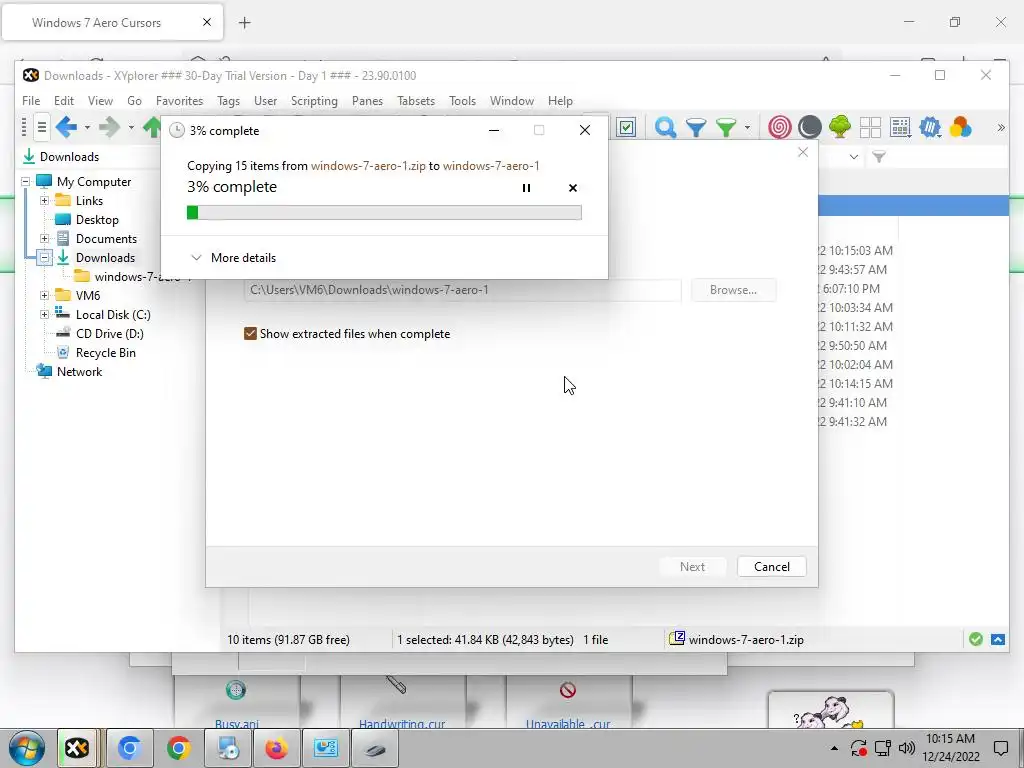
Task: Click the colored circles toolbar icon
Action: (960, 127)
